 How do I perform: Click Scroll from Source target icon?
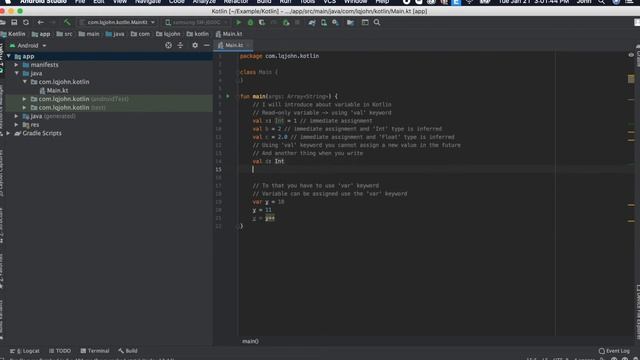[169, 45]
